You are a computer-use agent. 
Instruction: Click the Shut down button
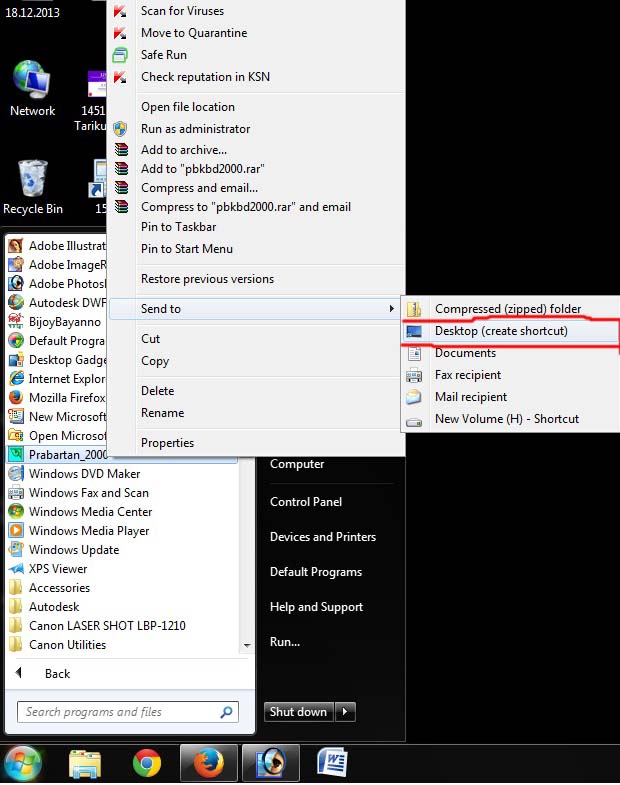point(299,711)
